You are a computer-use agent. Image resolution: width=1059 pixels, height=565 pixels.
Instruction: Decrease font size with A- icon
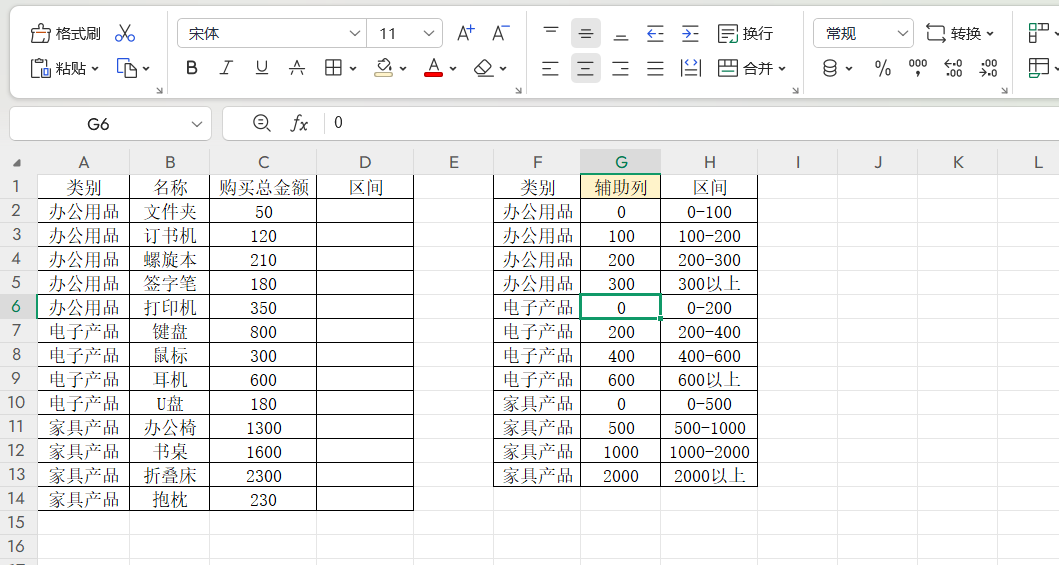[503, 33]
